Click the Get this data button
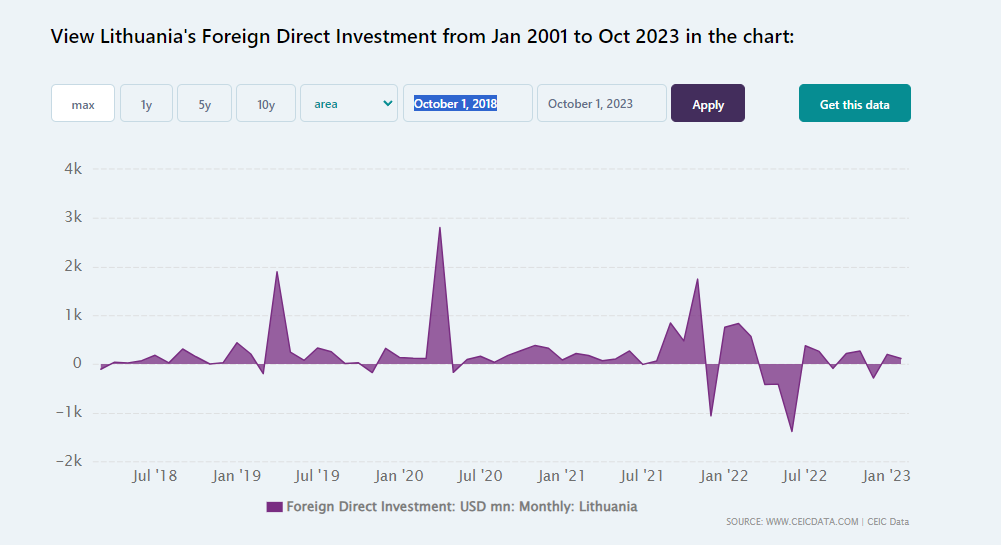 (x=854, y=104)
